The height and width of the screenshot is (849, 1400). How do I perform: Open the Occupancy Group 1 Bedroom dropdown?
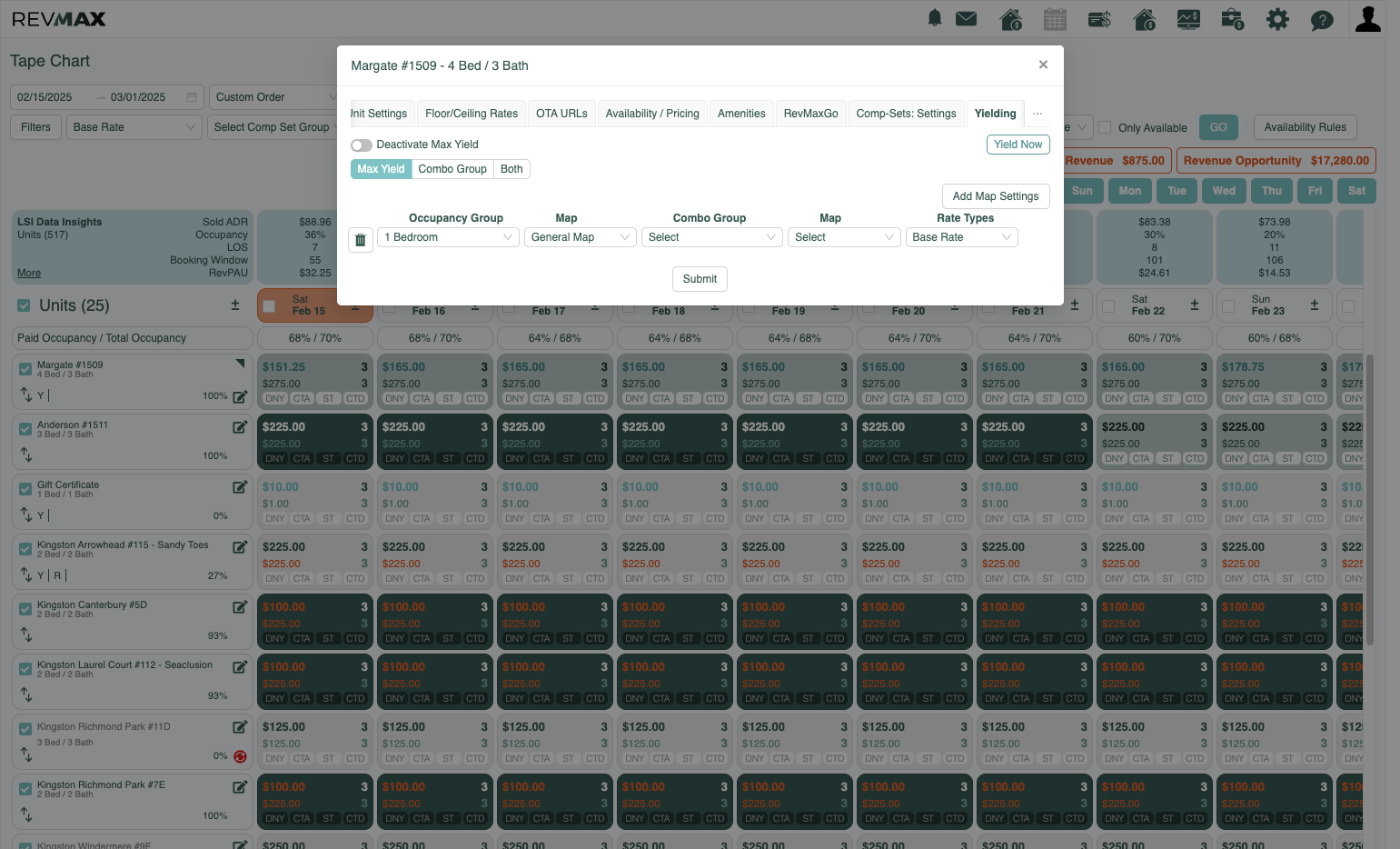coord(449,237)
